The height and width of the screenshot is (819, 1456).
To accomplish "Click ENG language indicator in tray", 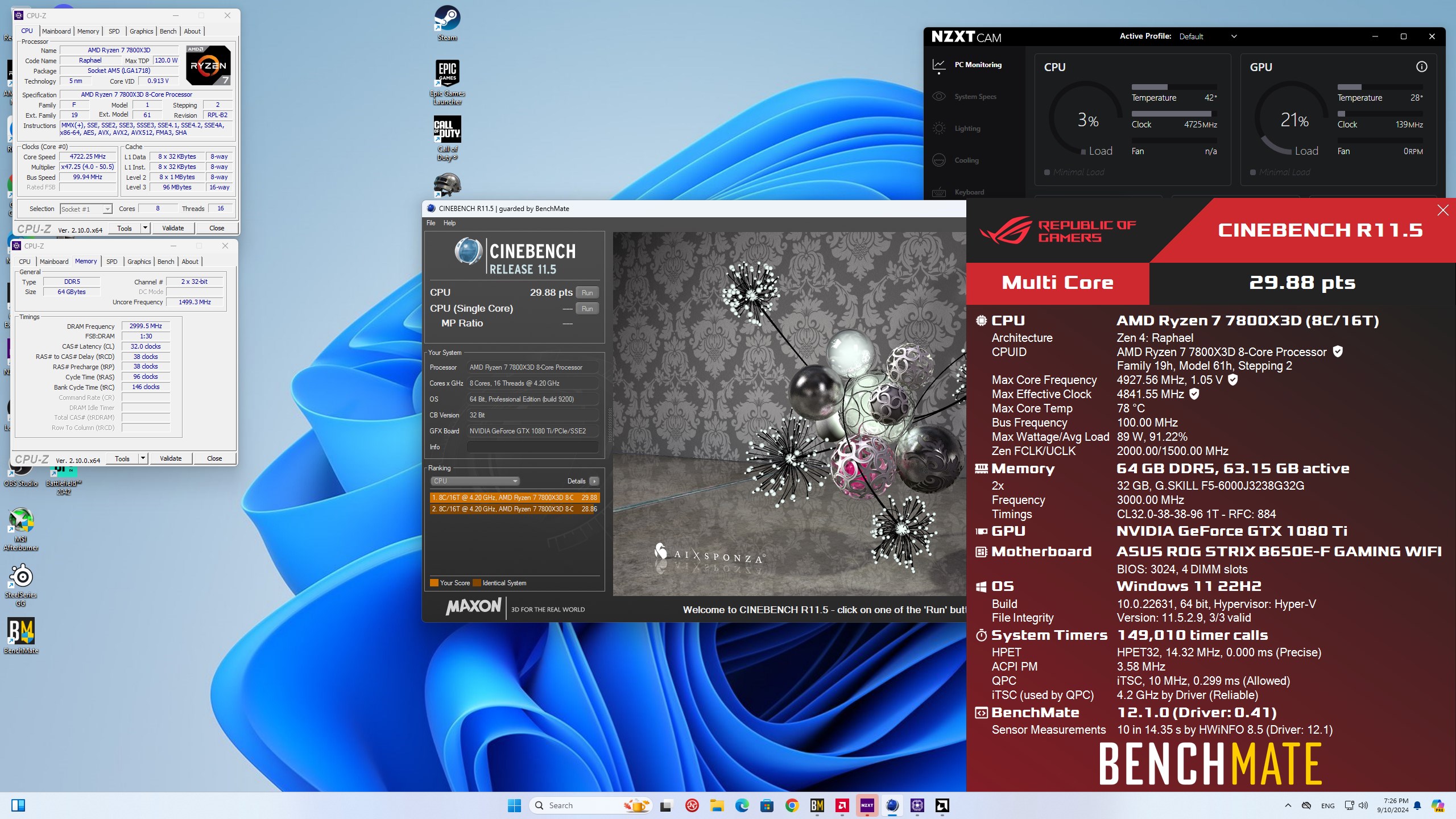I will (x=1328, y=806).
